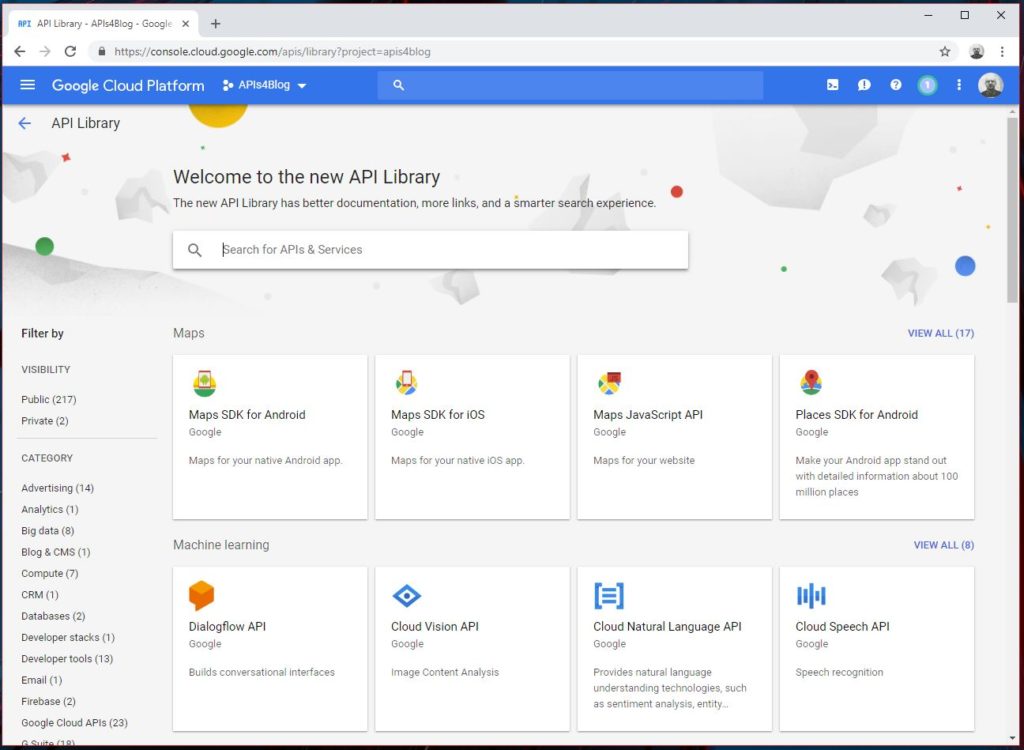Viewport: 1024px width, 750px height.
Task: Open help with the question mark icon
Action: pos(895,85)
